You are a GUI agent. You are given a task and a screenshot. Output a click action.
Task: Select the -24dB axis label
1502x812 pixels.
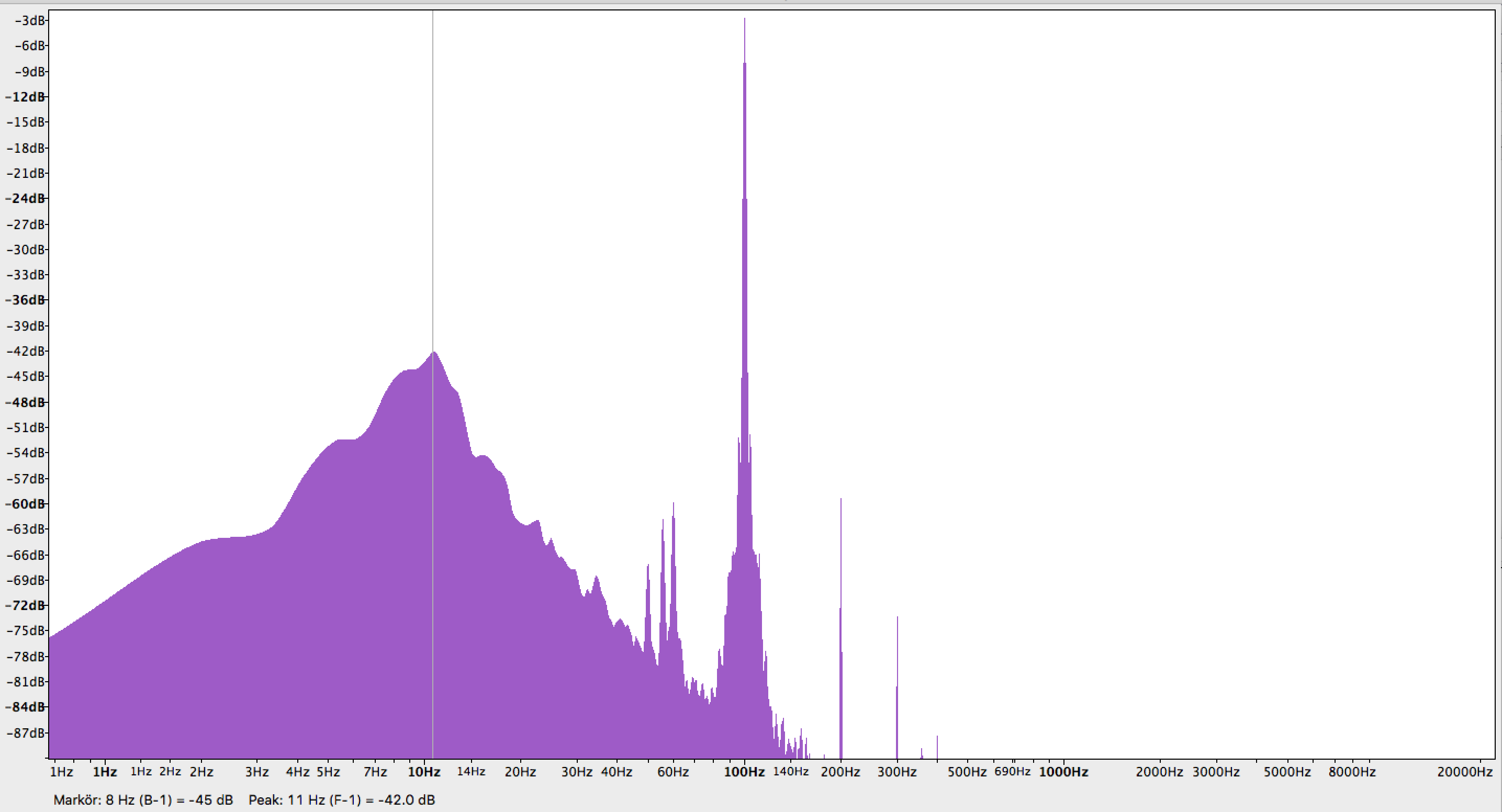coord(25,198)
